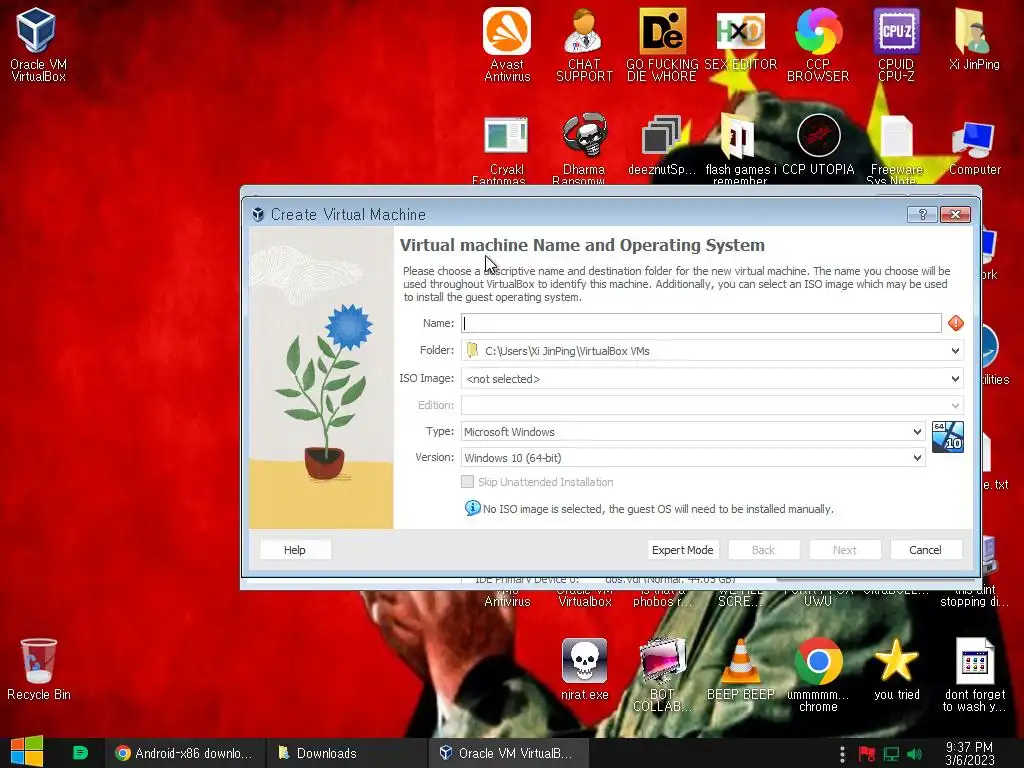Click the Back button

pos(763,550)
